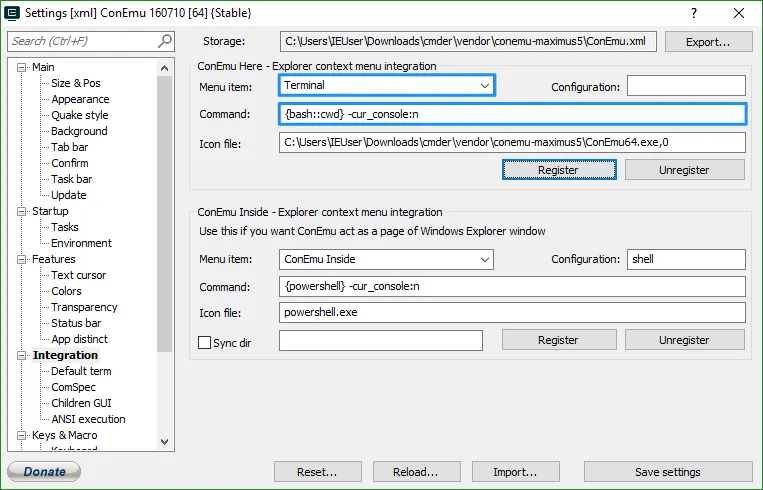
Task: Click Register for ConEmu Here
Action: tap(558, 170)
